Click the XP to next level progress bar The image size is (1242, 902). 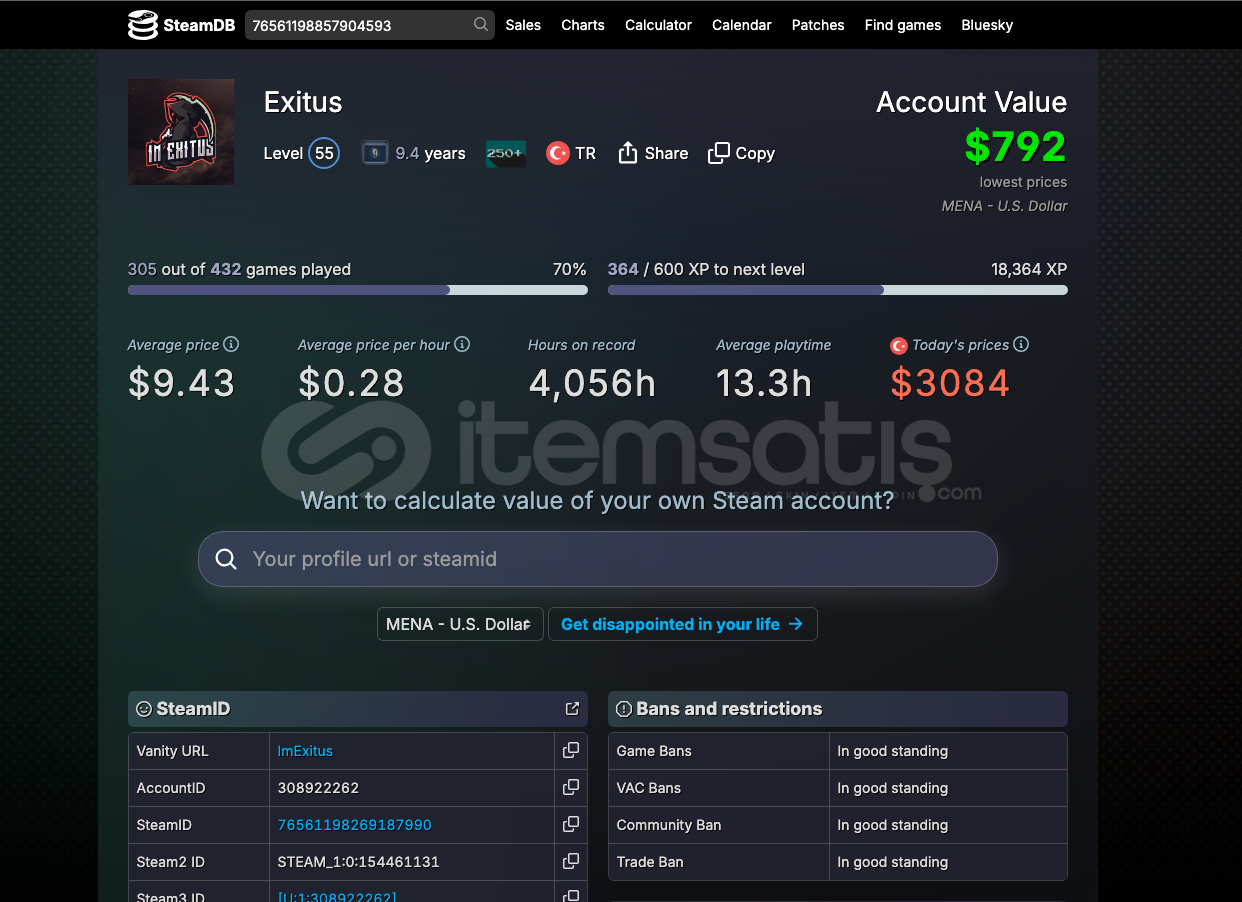coord(838,290)
